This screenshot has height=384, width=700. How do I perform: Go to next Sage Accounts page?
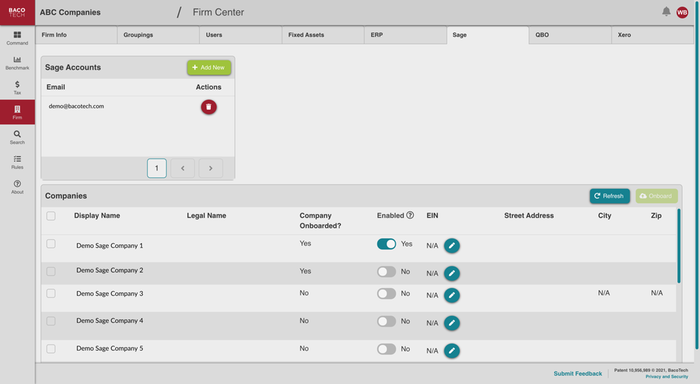[211, 168]
